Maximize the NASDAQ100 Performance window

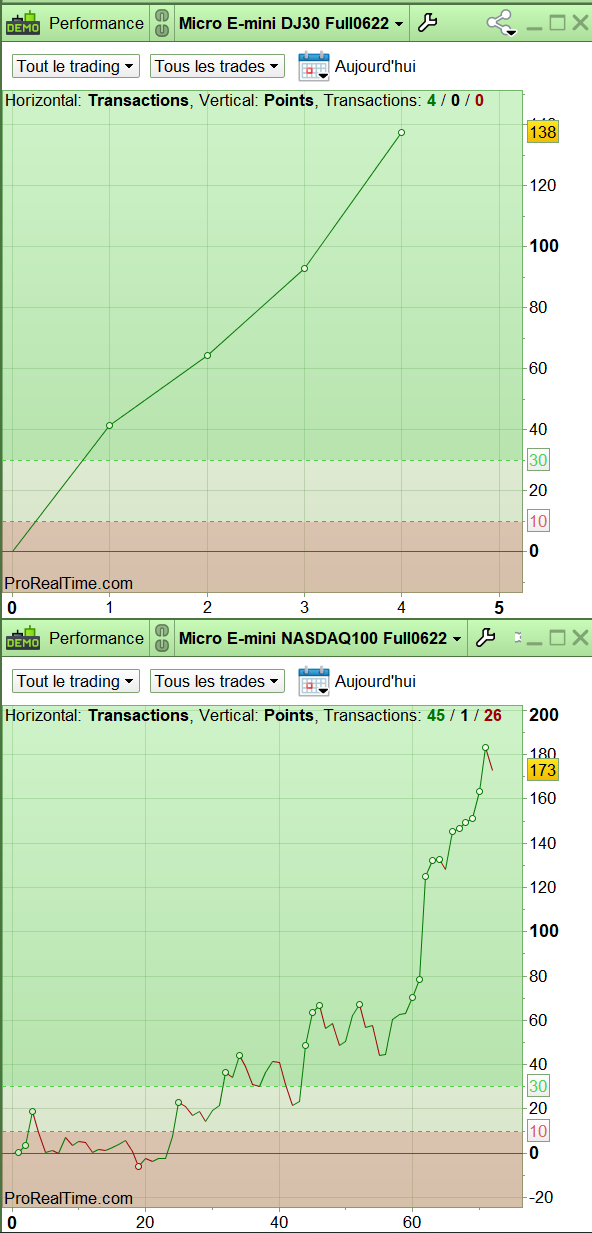[557, 637]
